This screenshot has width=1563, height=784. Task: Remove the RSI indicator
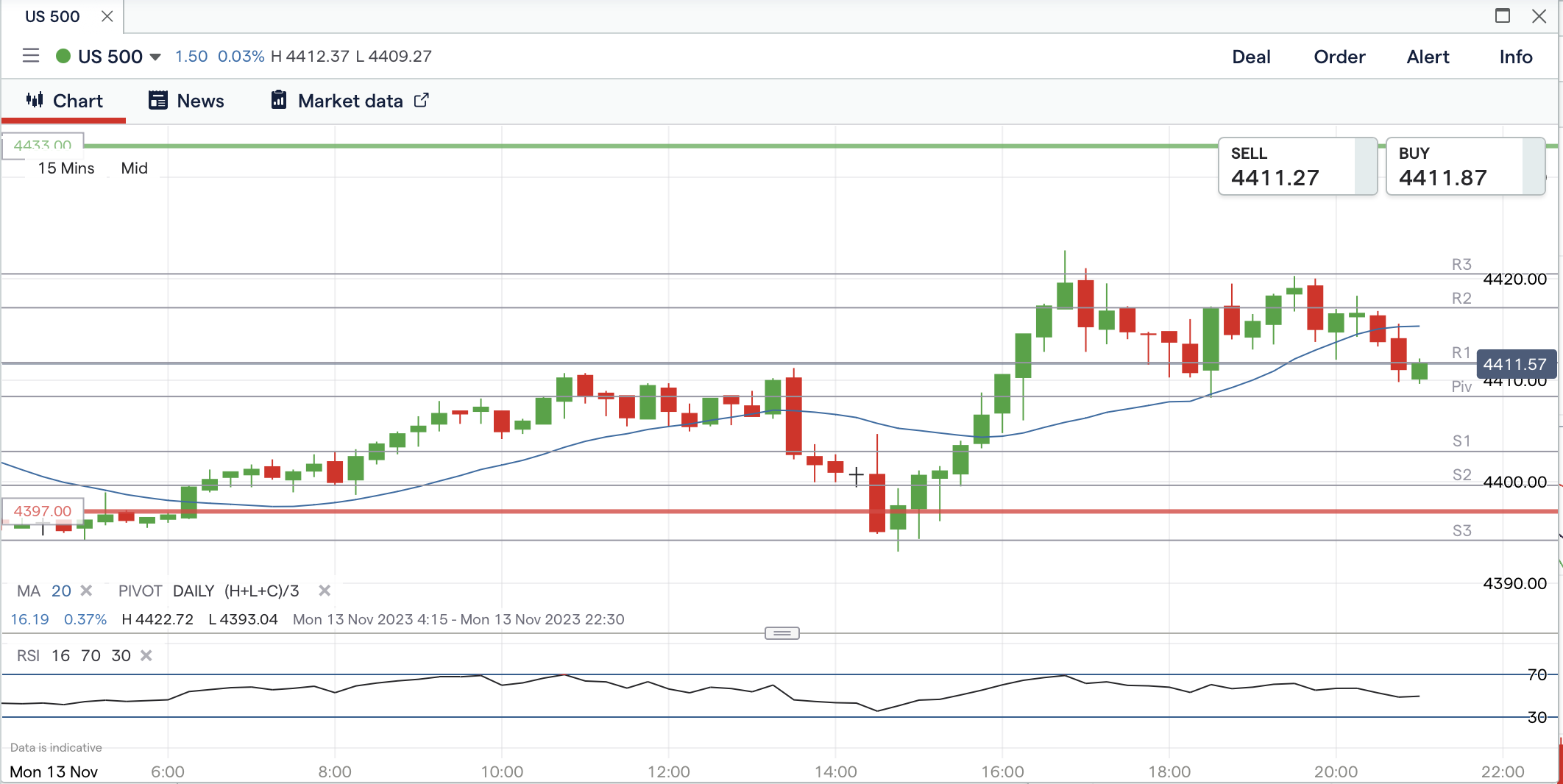(x=146, y=655)
